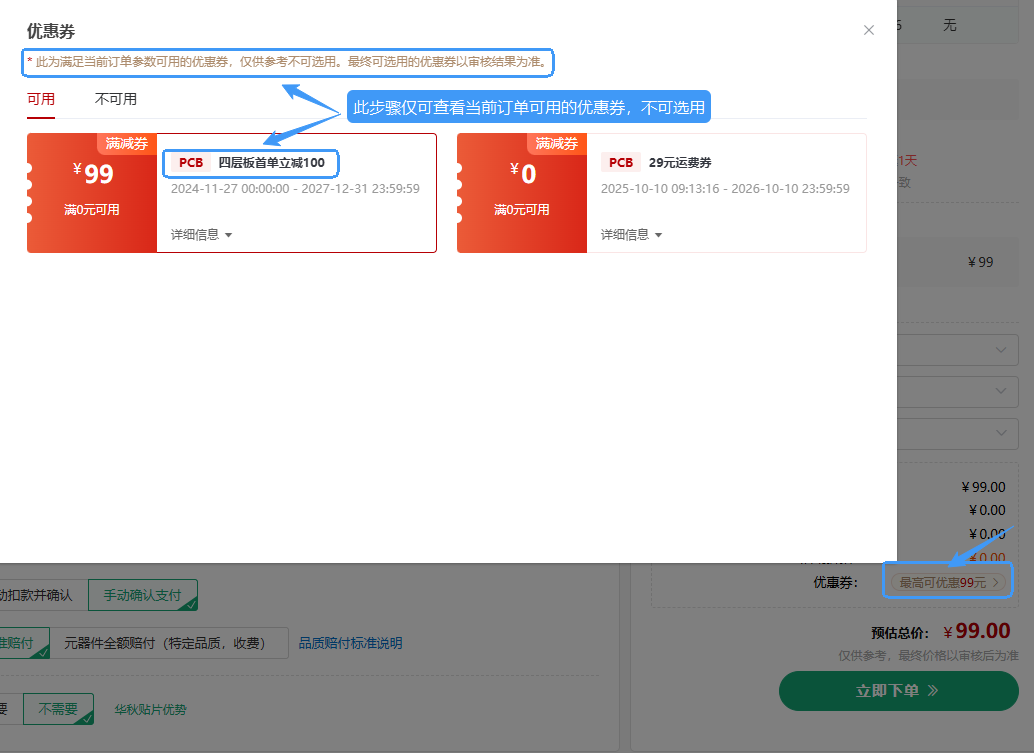The image size is (1034, 753).
Task: Click the PCB tag on 29元运费券 coupon
Action: (621, 162)
